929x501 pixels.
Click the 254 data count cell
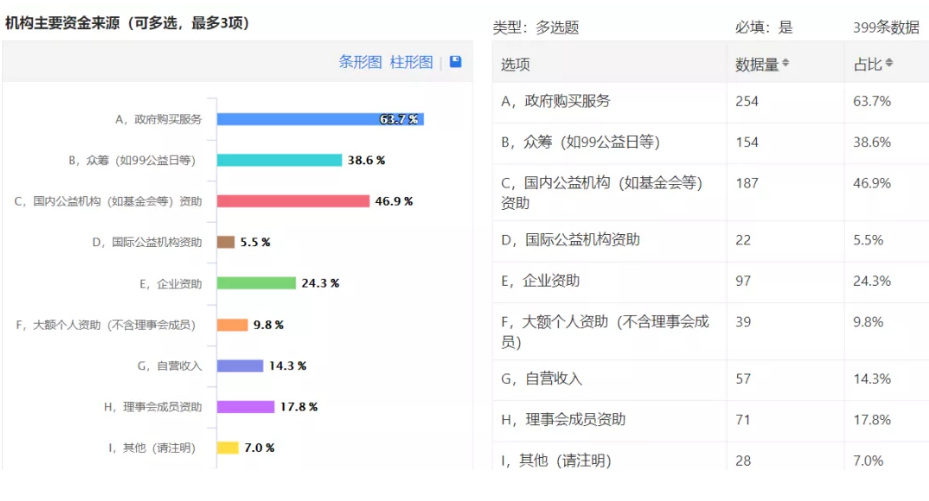[x=748, y=101]
